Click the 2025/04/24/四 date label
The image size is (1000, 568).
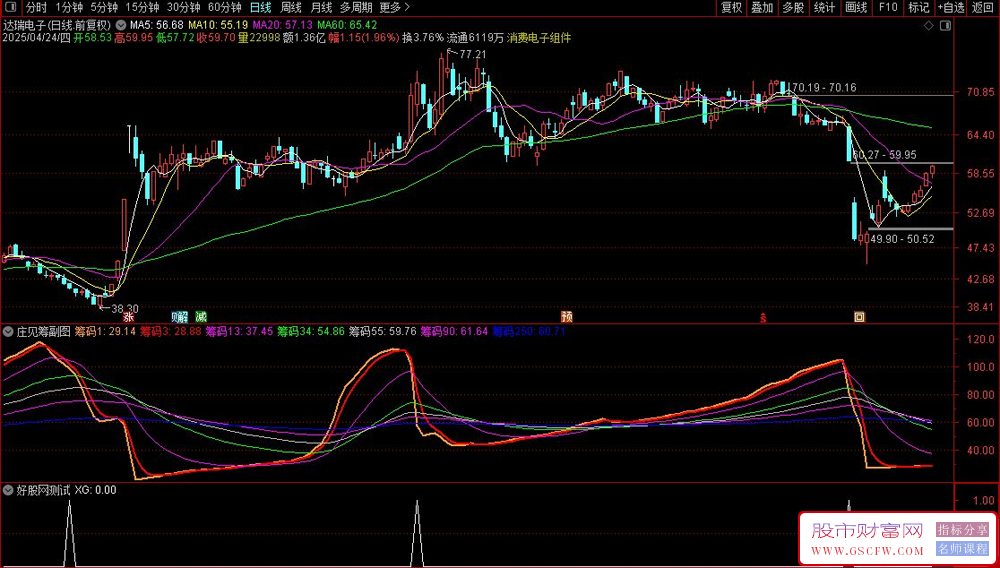click(36, 38)
